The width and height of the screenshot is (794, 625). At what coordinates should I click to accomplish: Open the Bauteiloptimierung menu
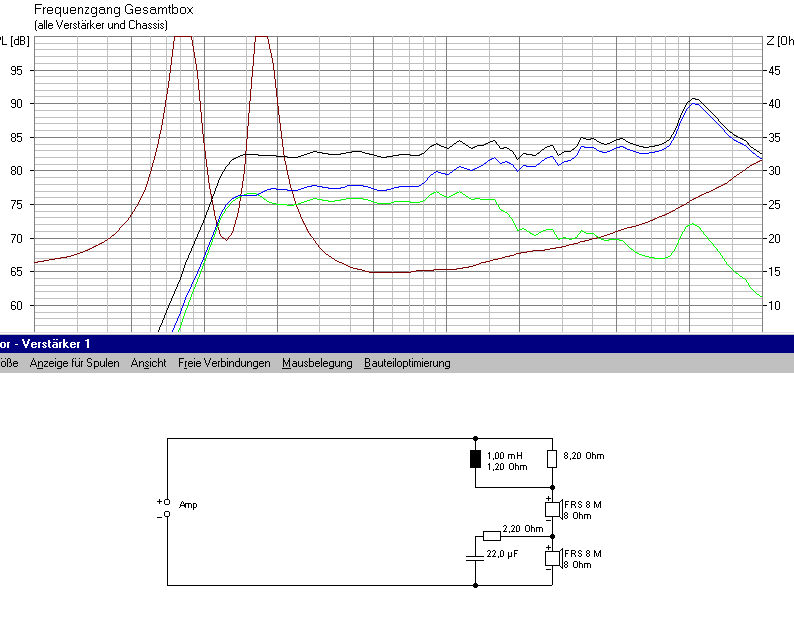407,363
